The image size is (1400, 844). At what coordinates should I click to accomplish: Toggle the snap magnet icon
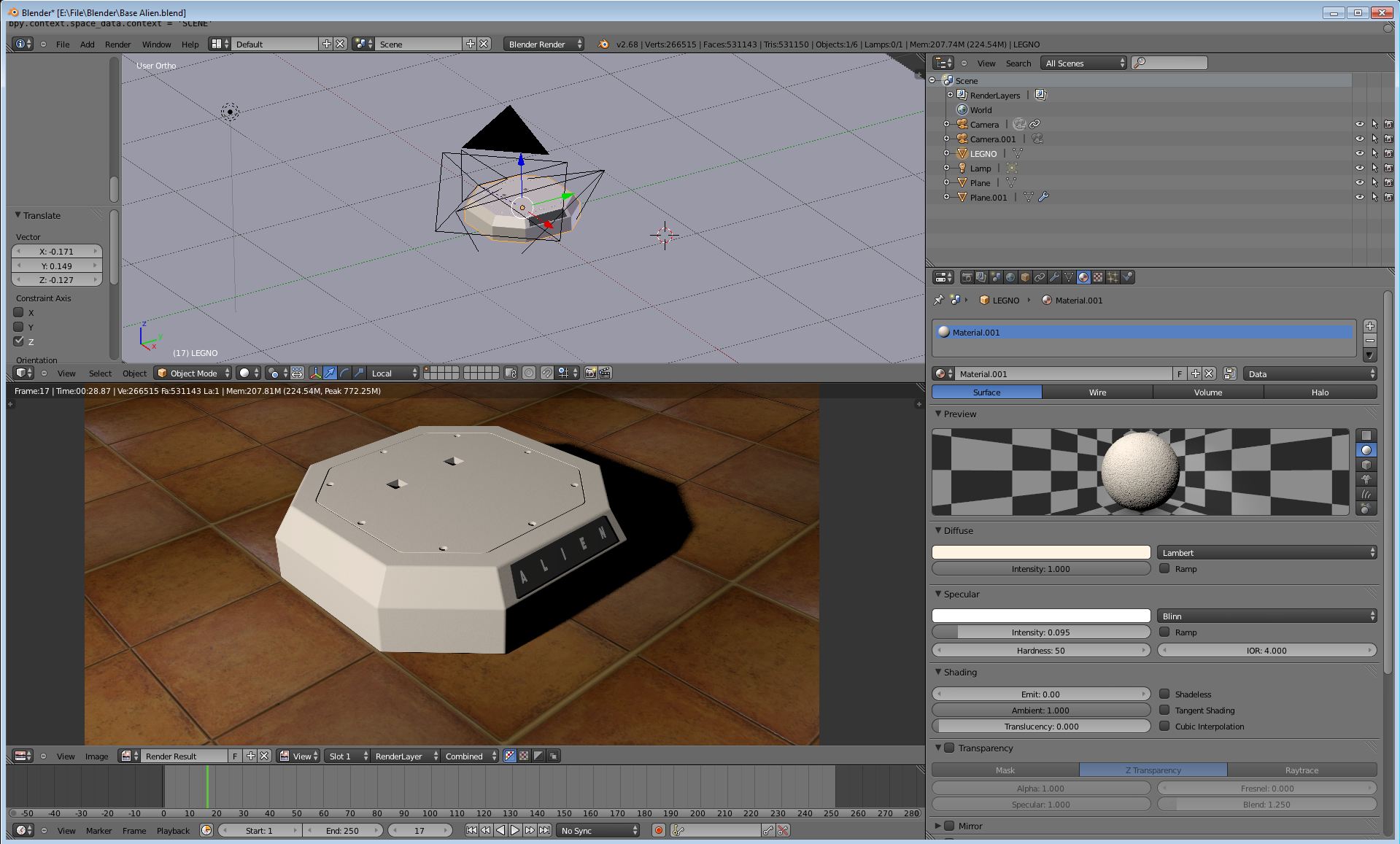point(546,373)
